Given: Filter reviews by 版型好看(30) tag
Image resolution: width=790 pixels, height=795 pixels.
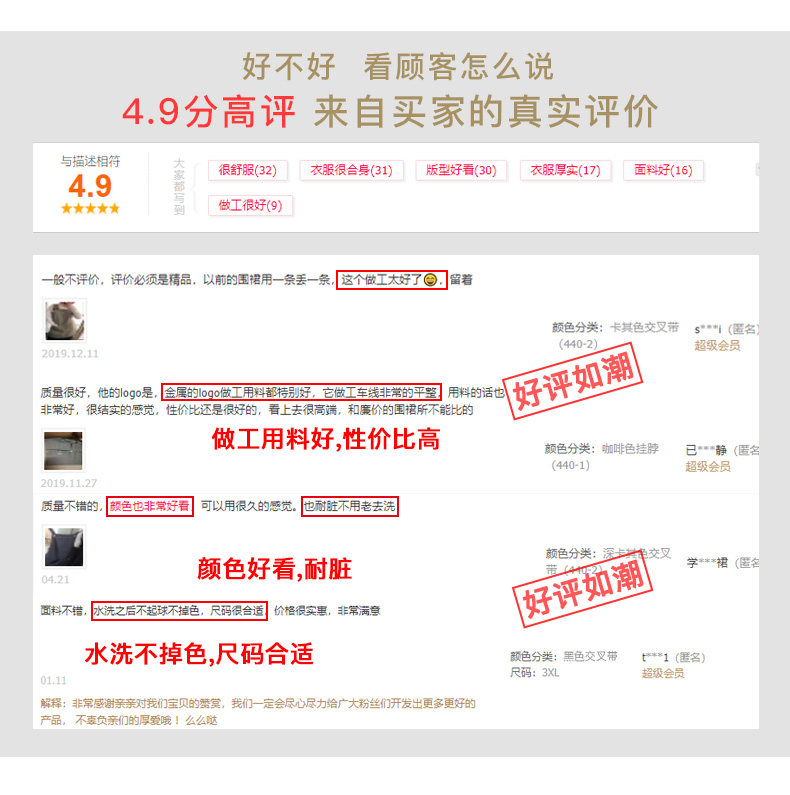Looking at the screenshot, I should tap(461, 170).
